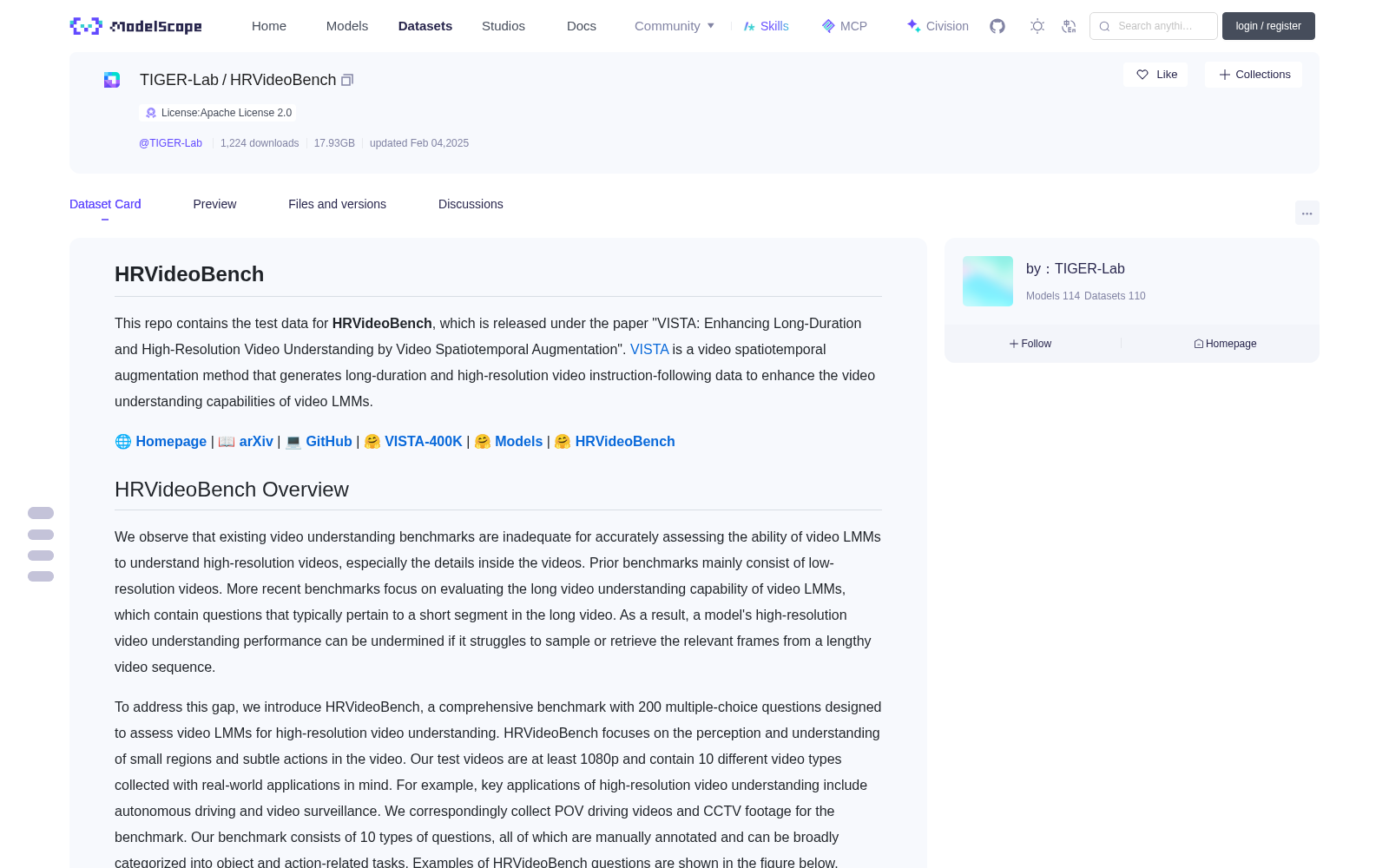The height and width of the screenshot is (868, 1389).
Task: Open Studios in the top menu
Action: (504, 26)
